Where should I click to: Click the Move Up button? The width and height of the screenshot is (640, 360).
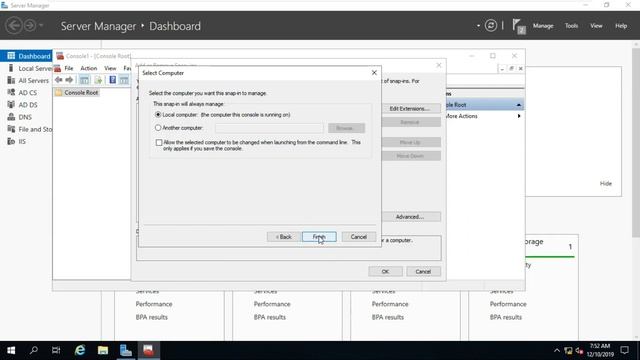click(410, 142)
